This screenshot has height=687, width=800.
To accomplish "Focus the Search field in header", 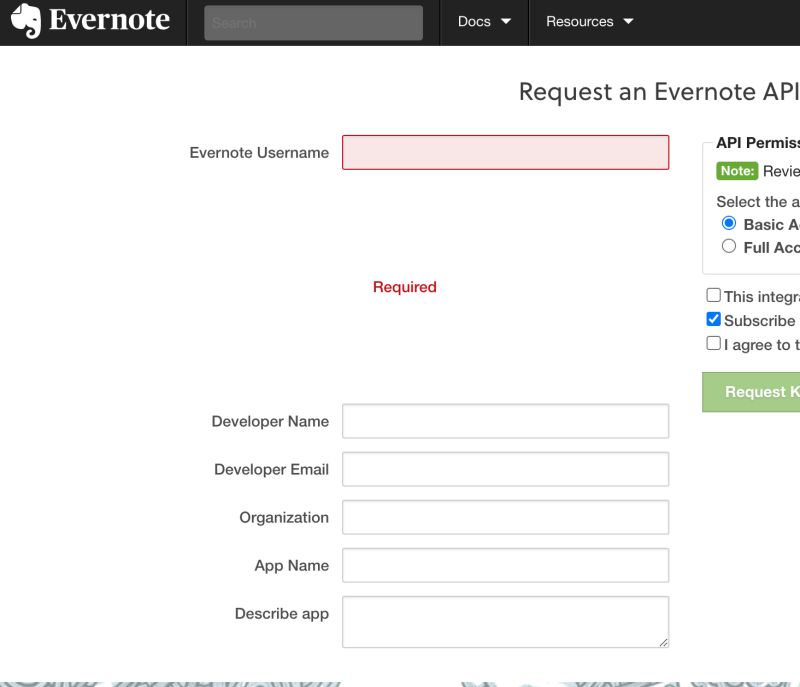I will (313, 23).
